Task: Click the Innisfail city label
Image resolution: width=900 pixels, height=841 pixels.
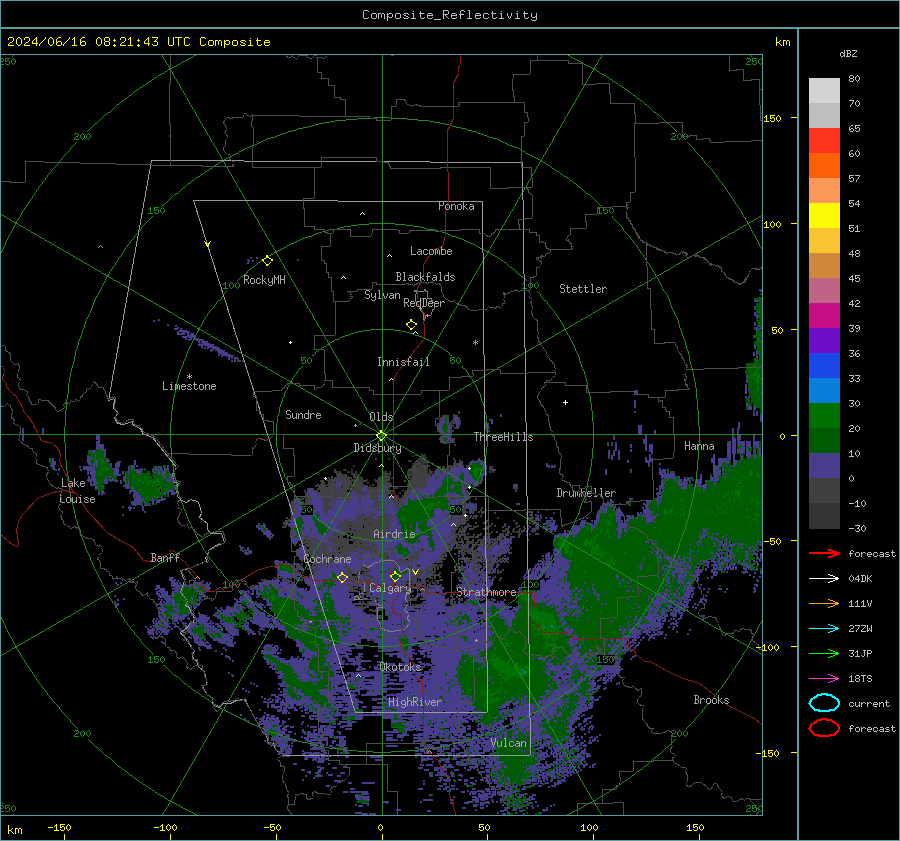Action: point(403,362)
